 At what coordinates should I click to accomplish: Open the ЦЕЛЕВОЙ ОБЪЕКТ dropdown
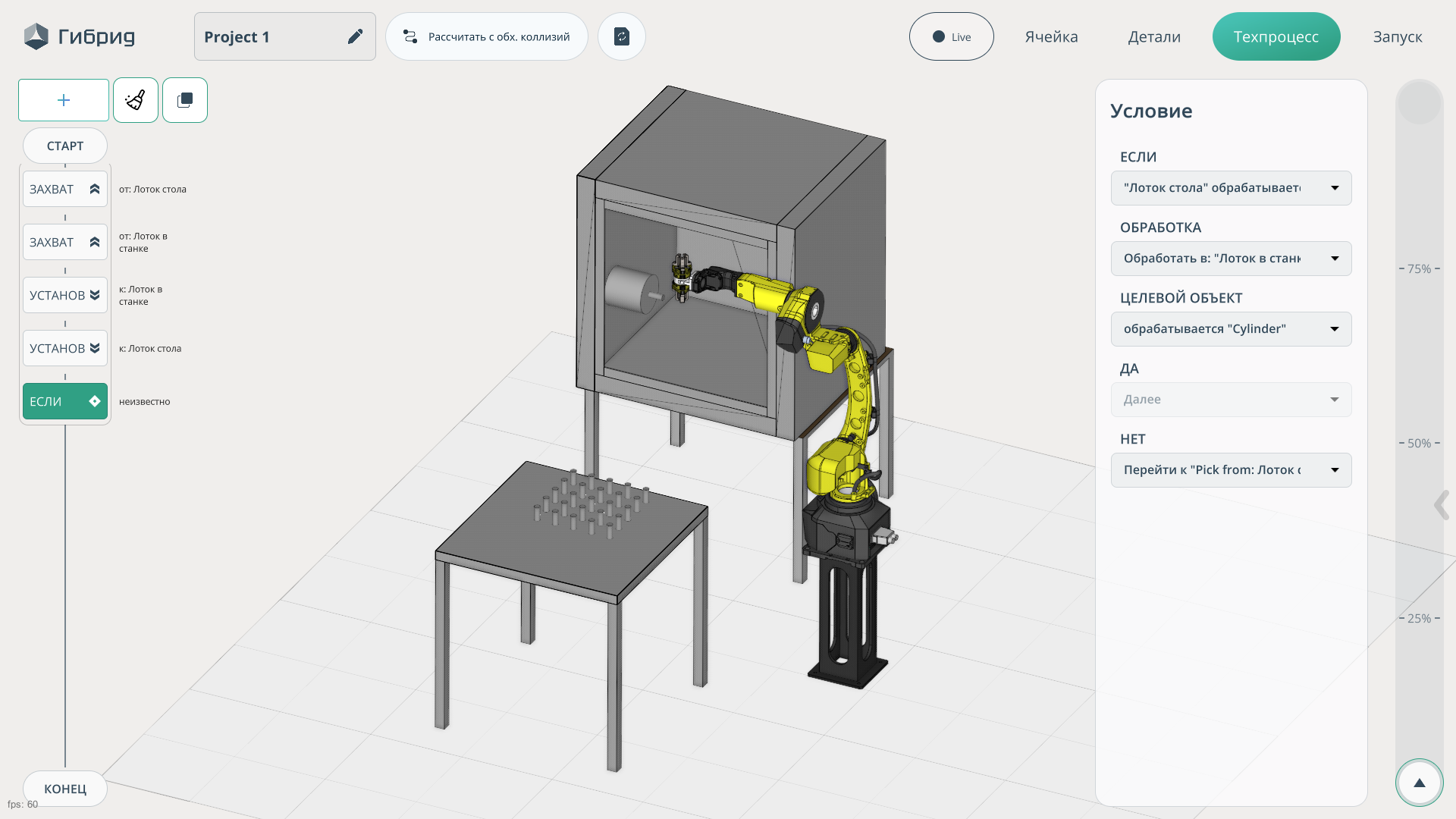click(x=1231, y=329)
